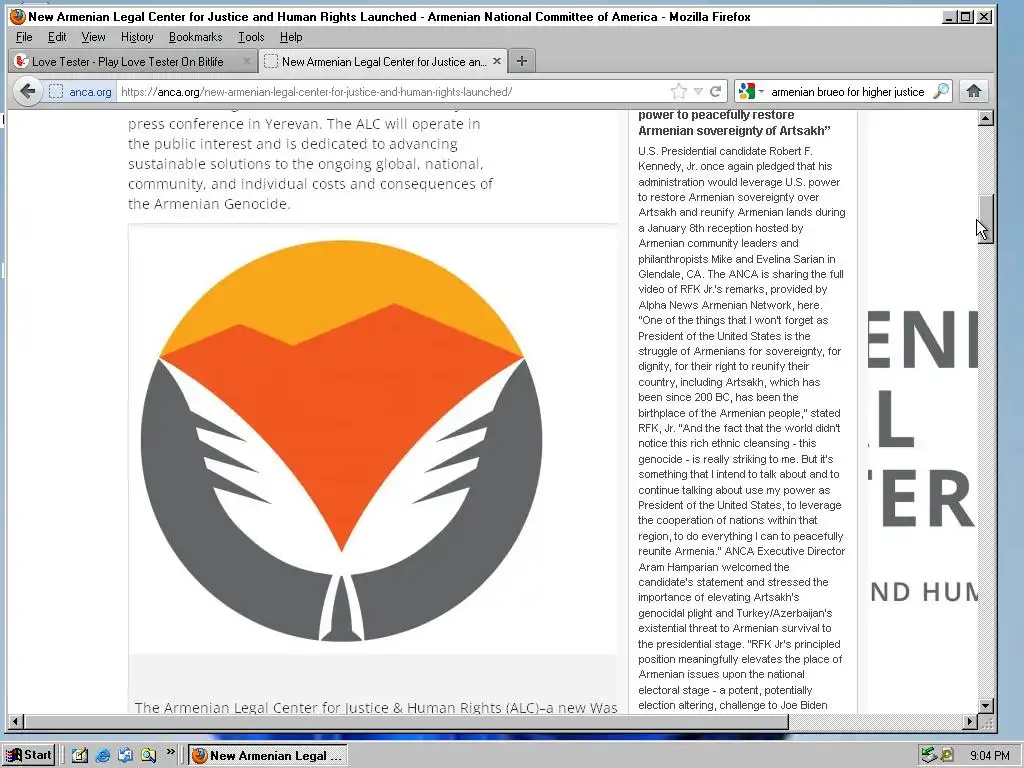The image size is (1024, 768).
Task: Open the Windows Start menu
Action: coord(29,755)
